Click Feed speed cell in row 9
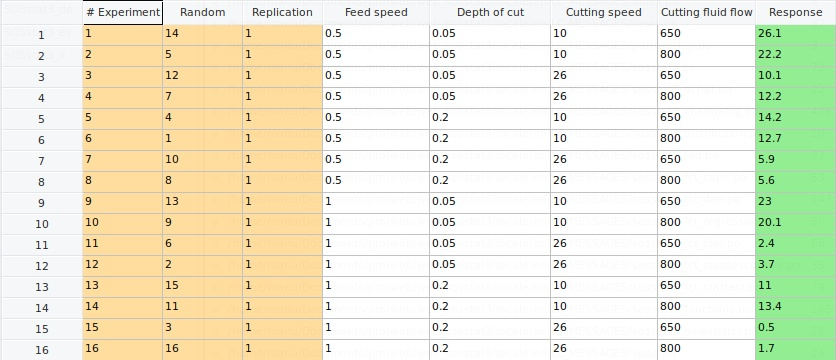Image resolution: width=836 pixels, height=360 pixels. tap(376, 203)
